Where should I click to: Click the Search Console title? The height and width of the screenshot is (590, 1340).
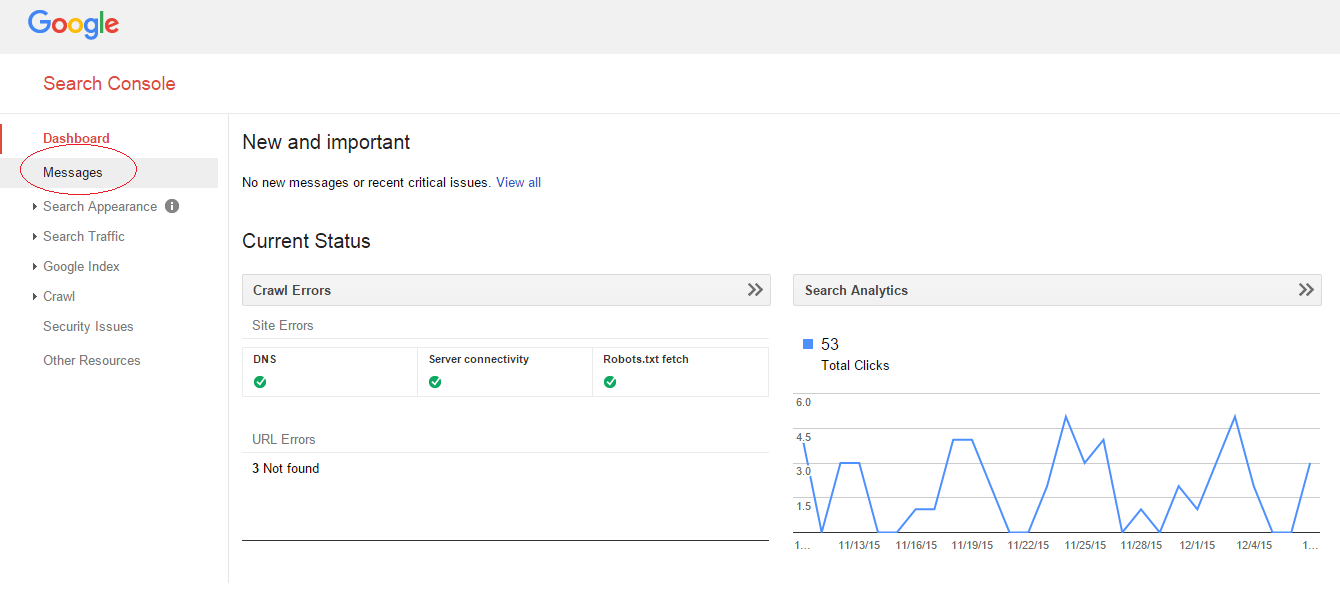click(109, 84)
